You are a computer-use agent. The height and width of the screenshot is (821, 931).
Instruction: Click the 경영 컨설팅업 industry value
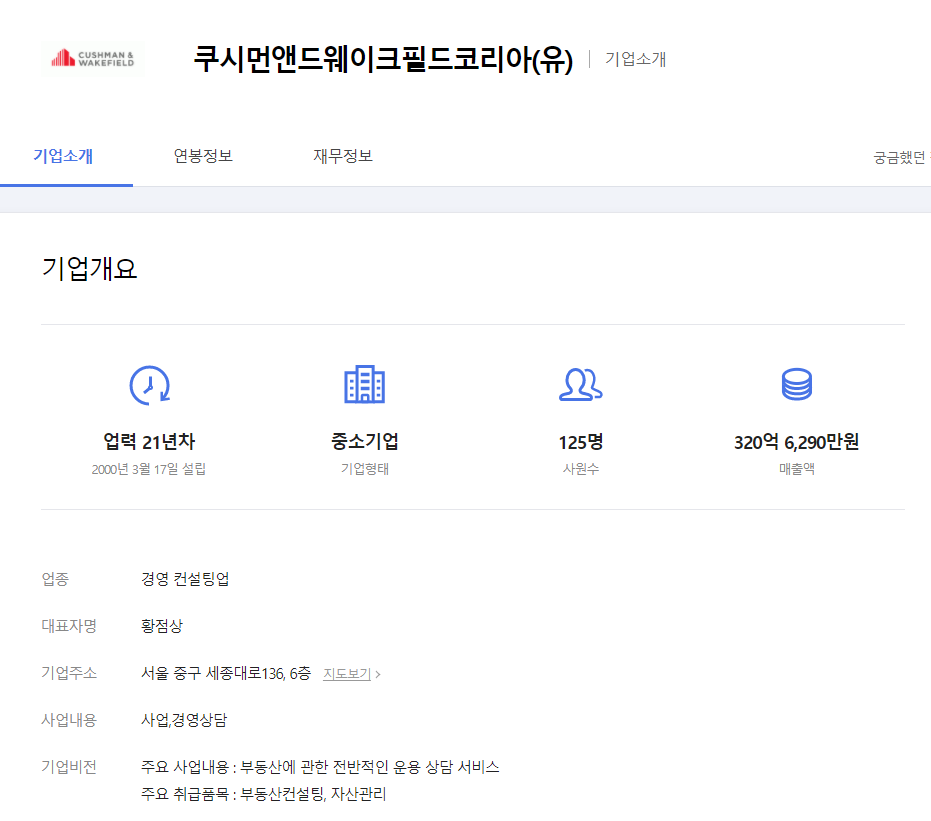click(x=185, y=579)
